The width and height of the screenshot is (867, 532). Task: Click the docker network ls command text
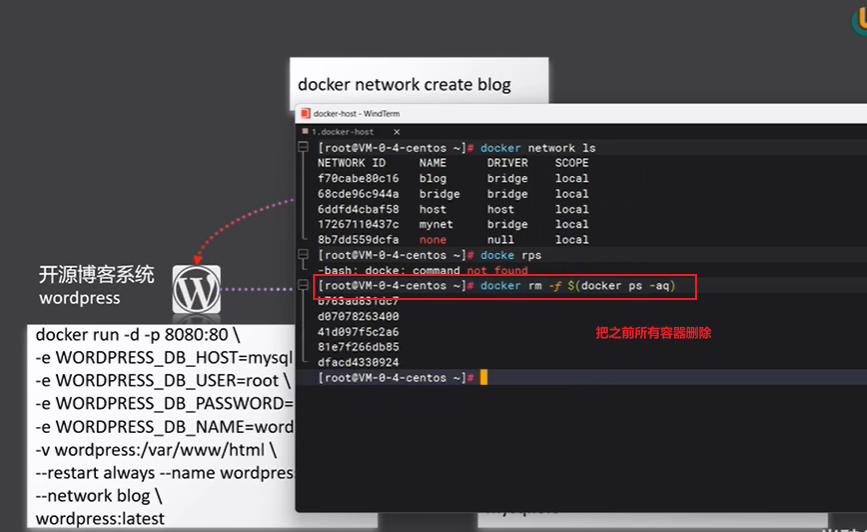click(x=537, y=148)
